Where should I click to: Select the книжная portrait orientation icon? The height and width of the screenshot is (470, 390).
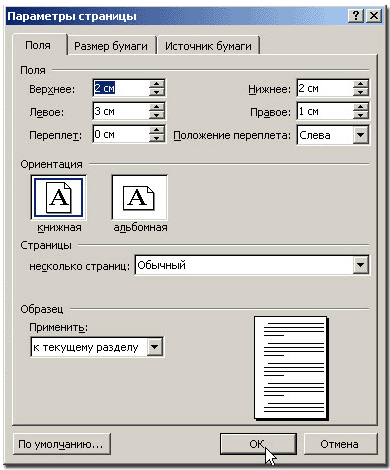tap(59, 198)
